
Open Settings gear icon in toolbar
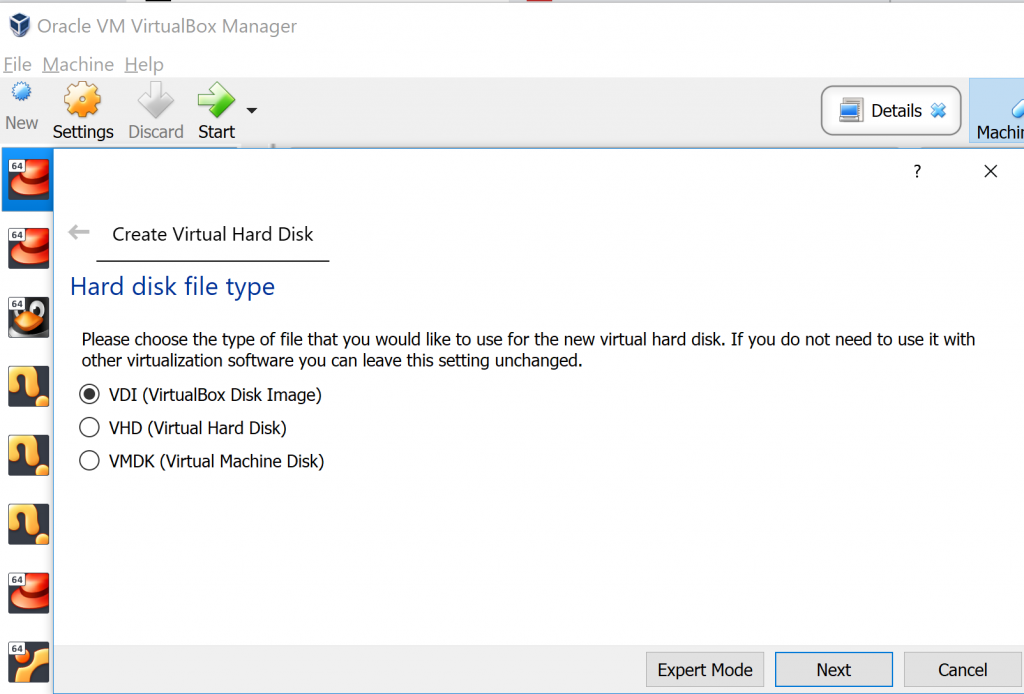(82, 100)
